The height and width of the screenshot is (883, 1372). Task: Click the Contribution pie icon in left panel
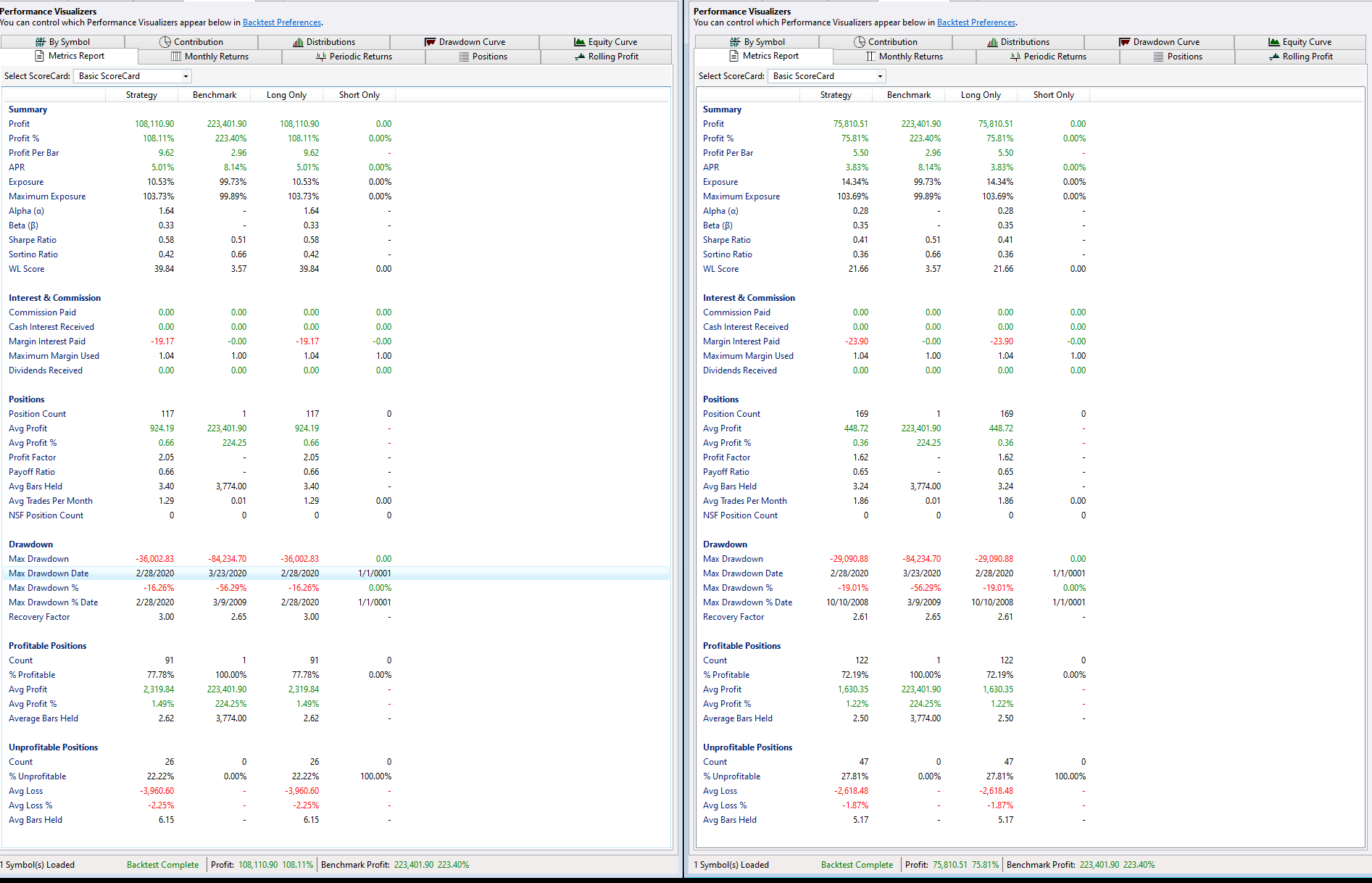click(165, 42)
